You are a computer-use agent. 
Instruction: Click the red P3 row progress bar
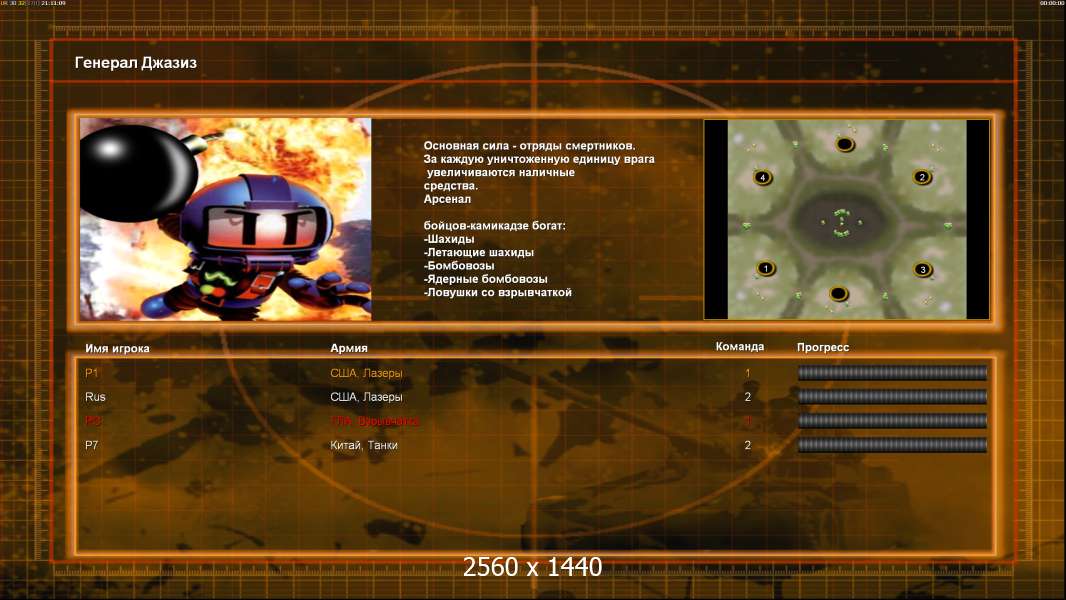[892, 421]
